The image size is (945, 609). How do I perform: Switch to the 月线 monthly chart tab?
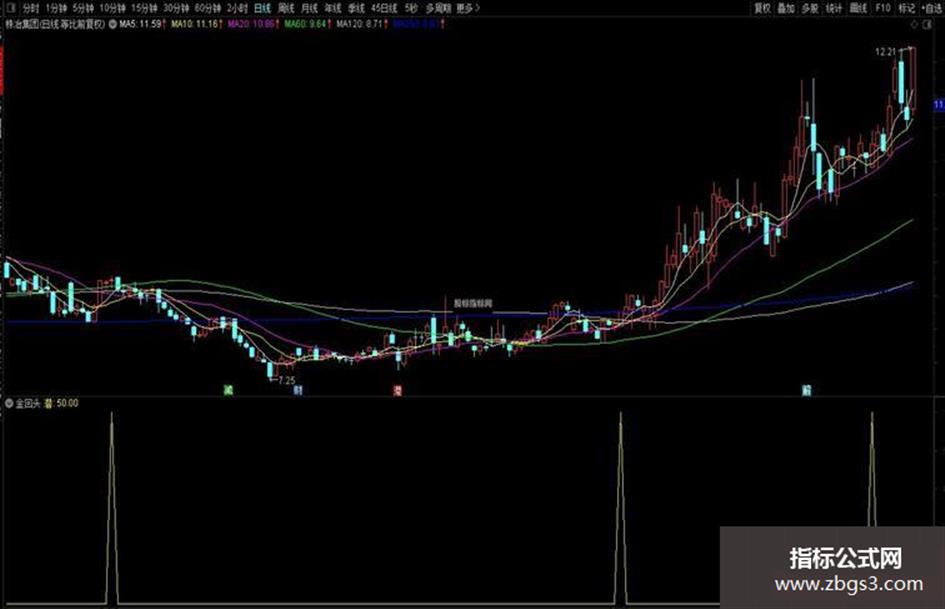[x=309, y=8]
